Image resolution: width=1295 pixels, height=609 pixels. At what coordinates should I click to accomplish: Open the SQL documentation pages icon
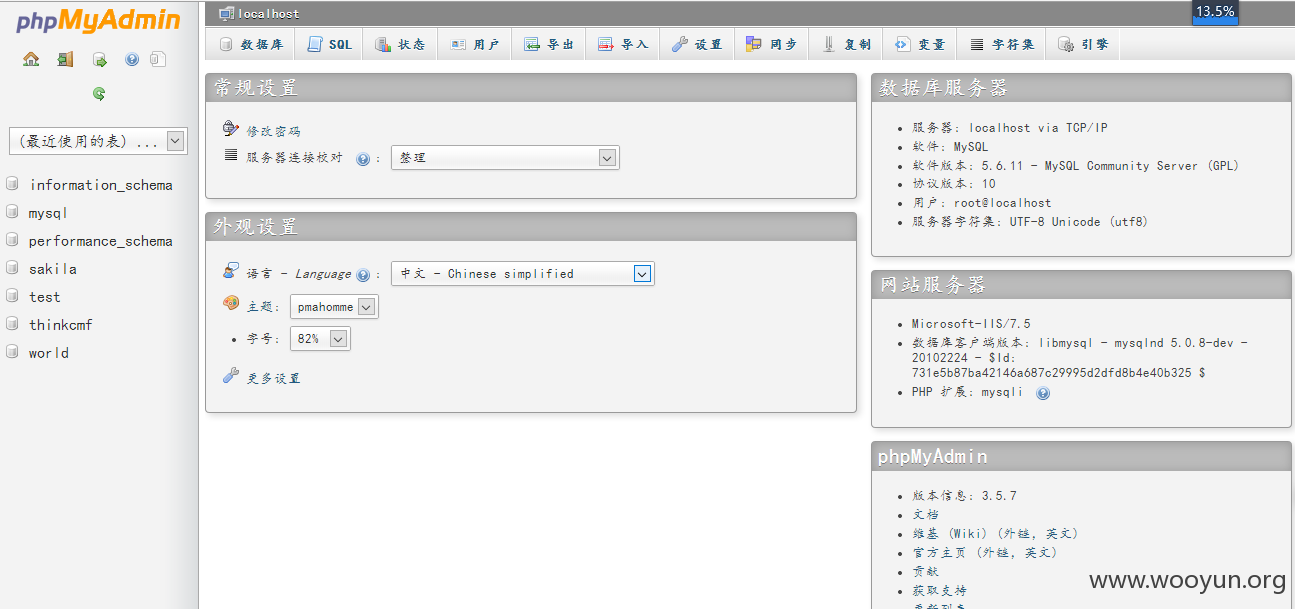pos(157,60)
